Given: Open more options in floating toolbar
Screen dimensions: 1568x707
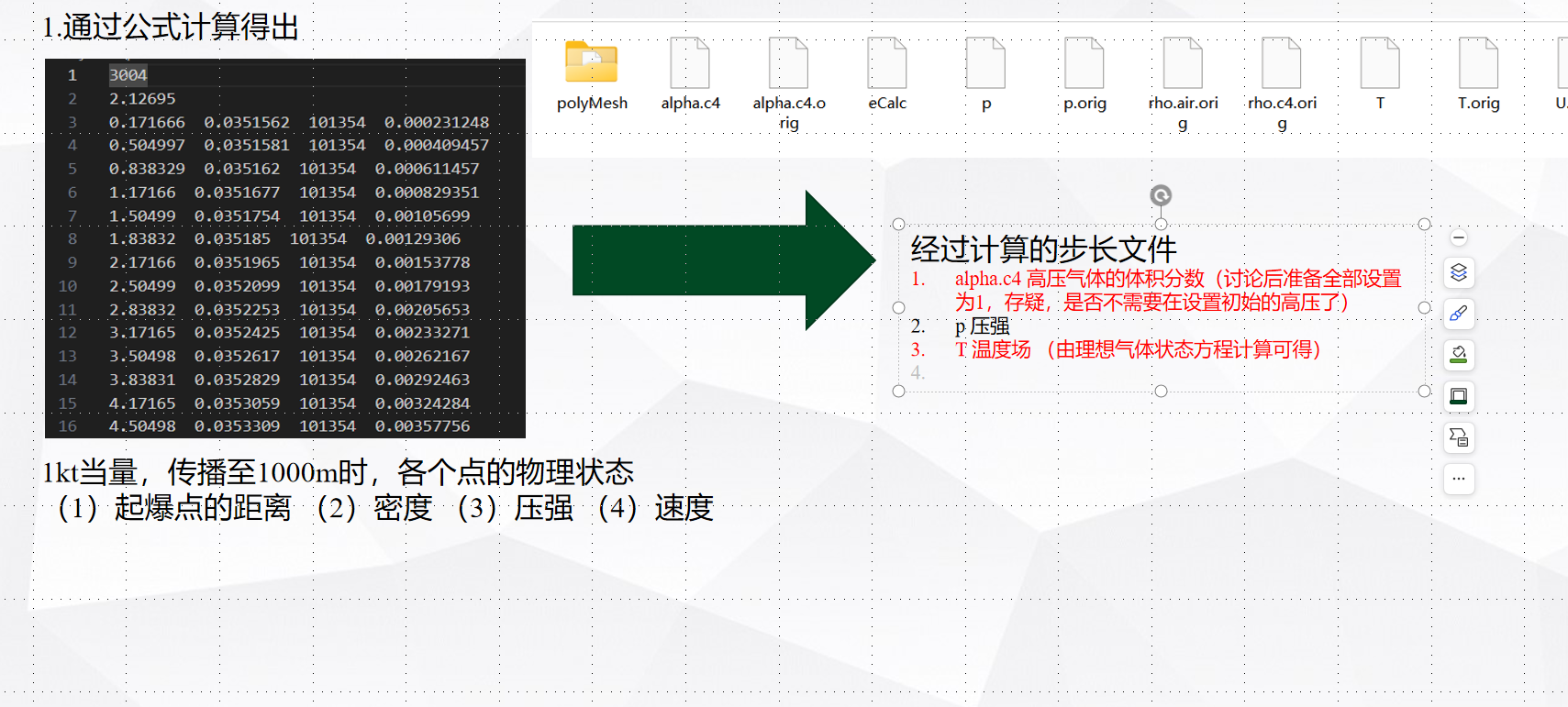Looking at the screenshot, I should (1459, 479).
